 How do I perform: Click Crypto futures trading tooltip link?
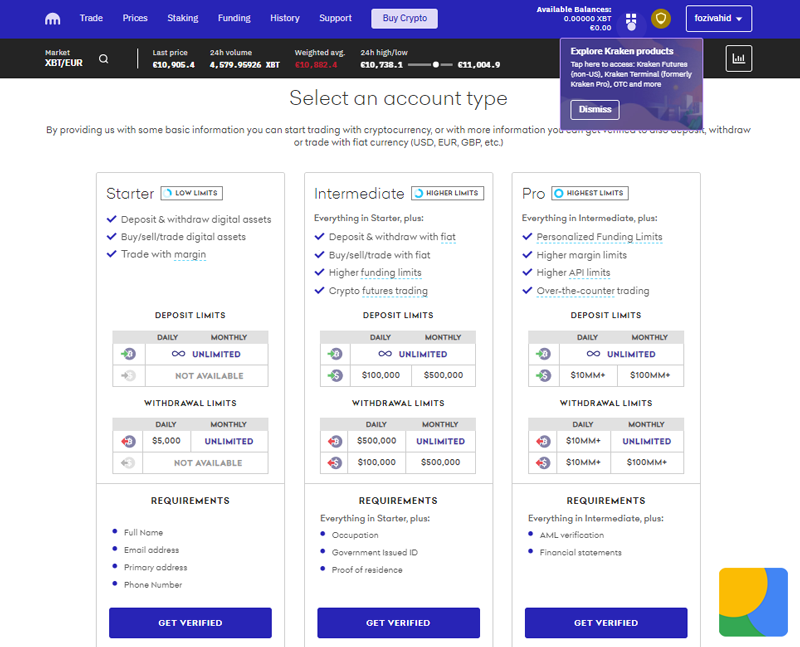tap(395, 291)
